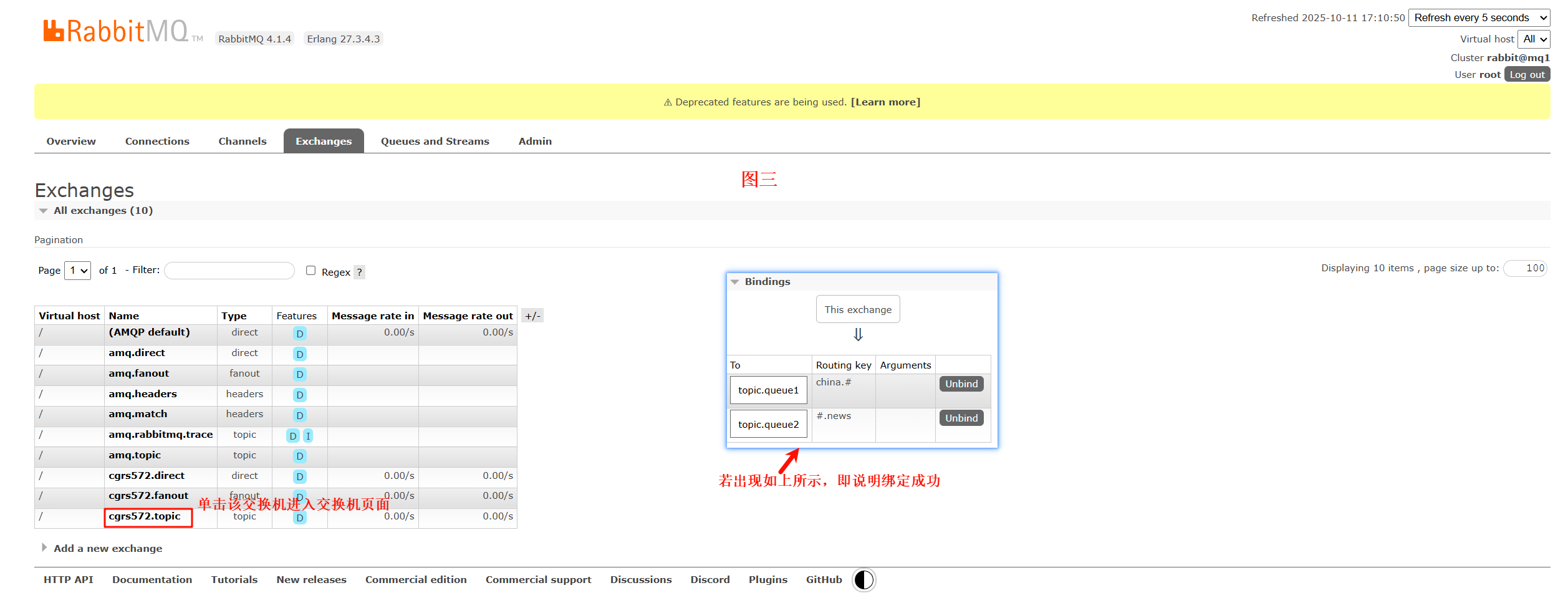The height and width of the screenshot is (603, 1568).
Task: Open the (AMQP default) exchange
Action: (149, 332)
